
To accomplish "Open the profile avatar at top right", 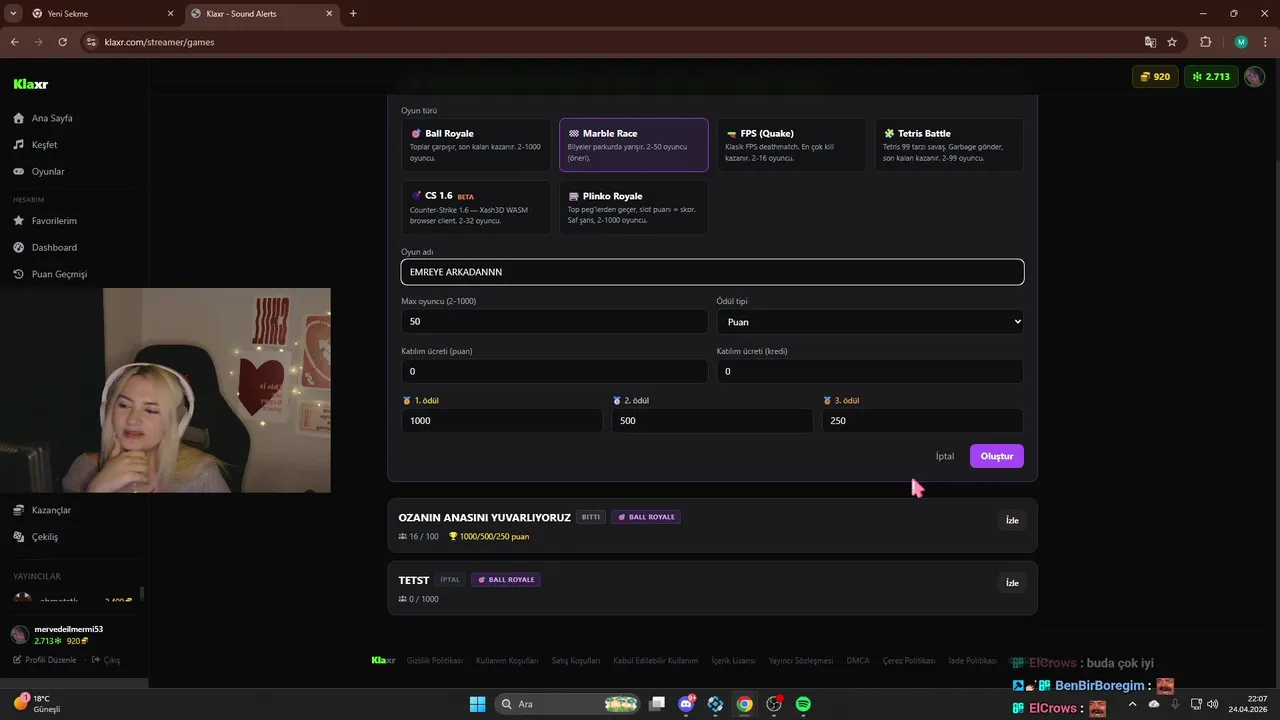I will [1254, 77].
